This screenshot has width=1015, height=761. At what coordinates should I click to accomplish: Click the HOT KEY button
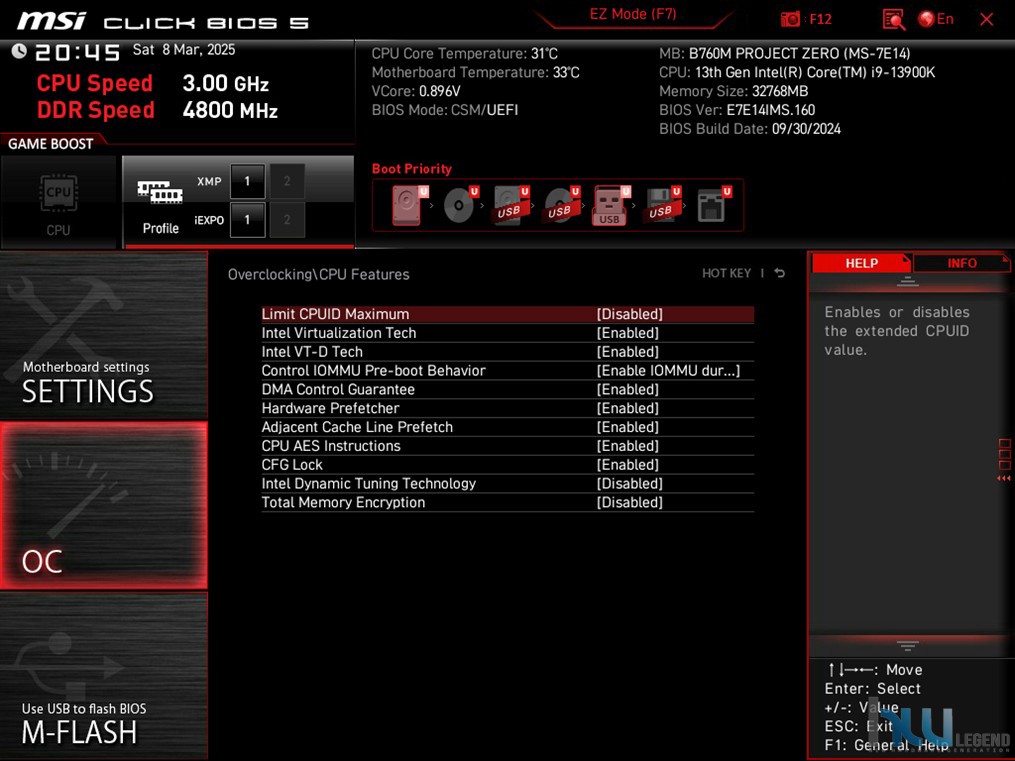point(726,273)
